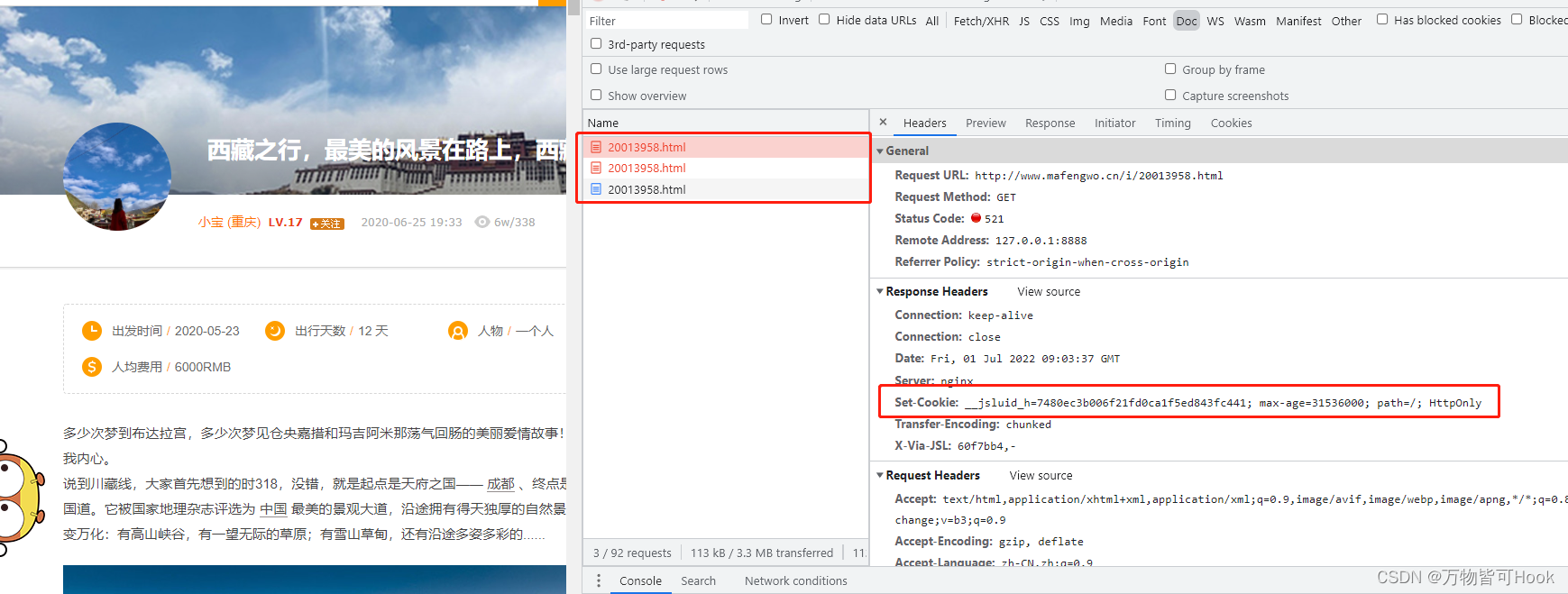Filter requests by Font
The height and width of the screenshot is (594, 1568).
(1154, 21)
